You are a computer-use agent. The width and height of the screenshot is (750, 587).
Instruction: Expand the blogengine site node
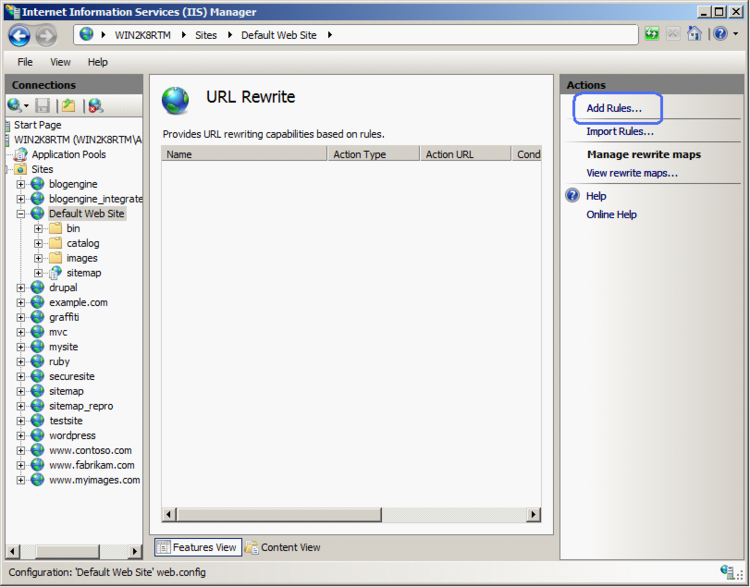point(21,184)
